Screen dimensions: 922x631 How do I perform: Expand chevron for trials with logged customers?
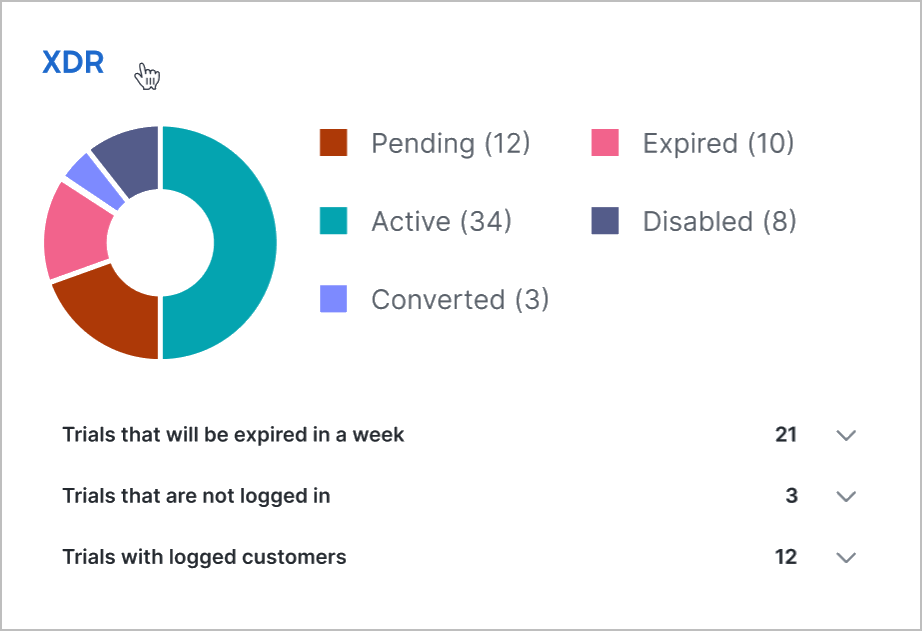point(846,557)
